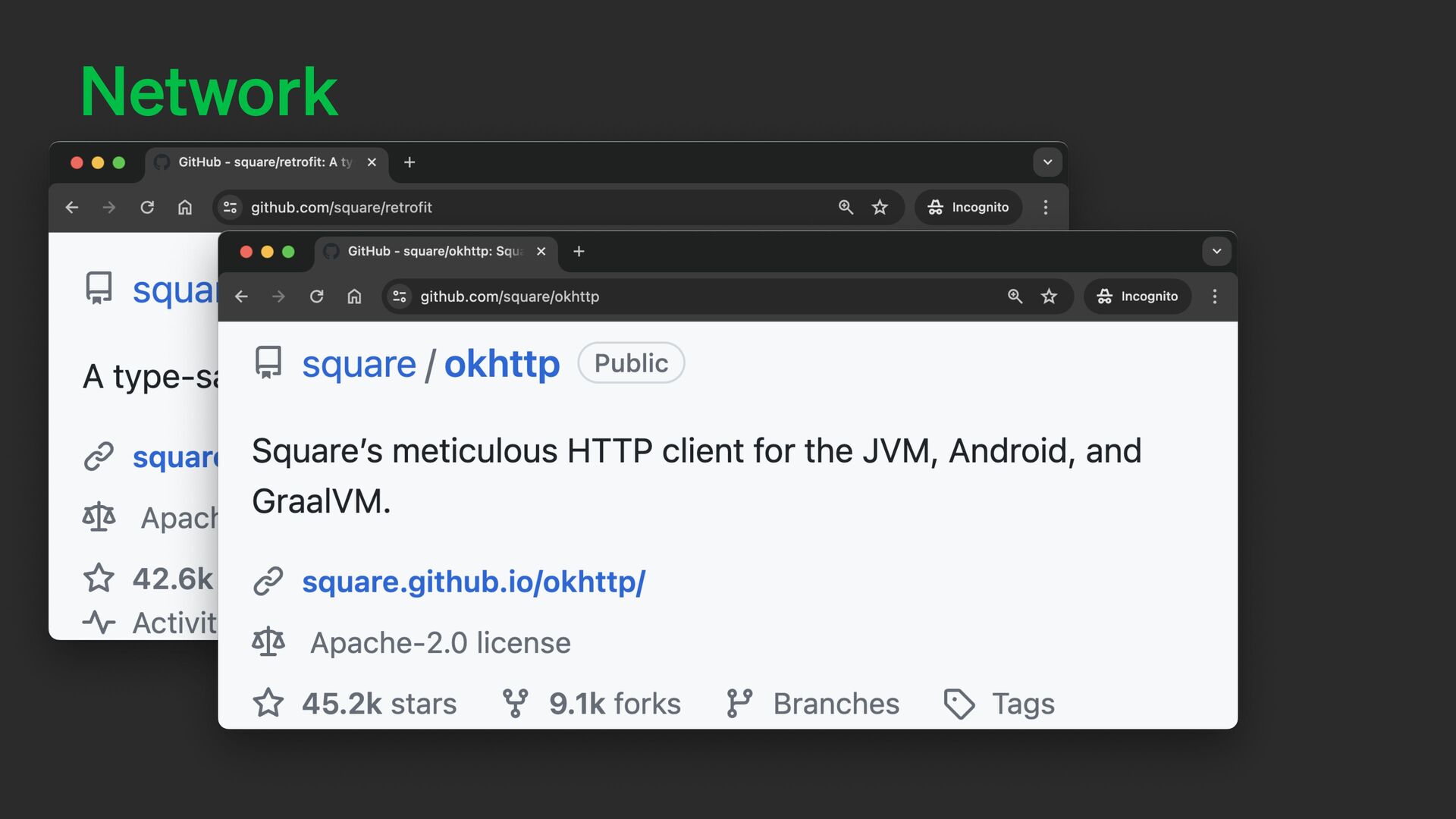Open the square.github.io/okhttp/ link
The width and height of the screenshot is (1456, 819).
click(473, 582)
